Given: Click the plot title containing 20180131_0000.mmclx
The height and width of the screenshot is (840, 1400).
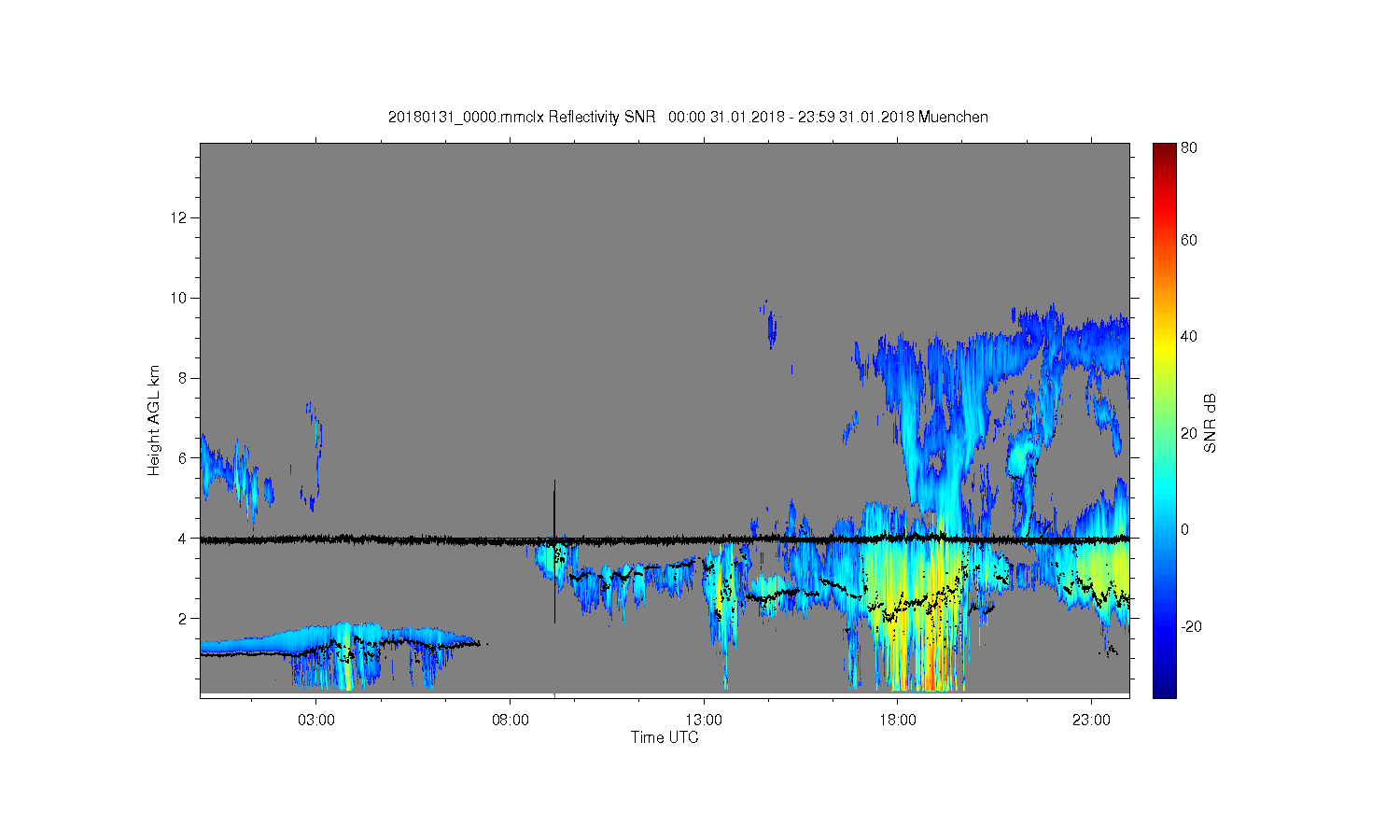Looking at the screenshot, I should pyautogui.click(x=688, y=117).
